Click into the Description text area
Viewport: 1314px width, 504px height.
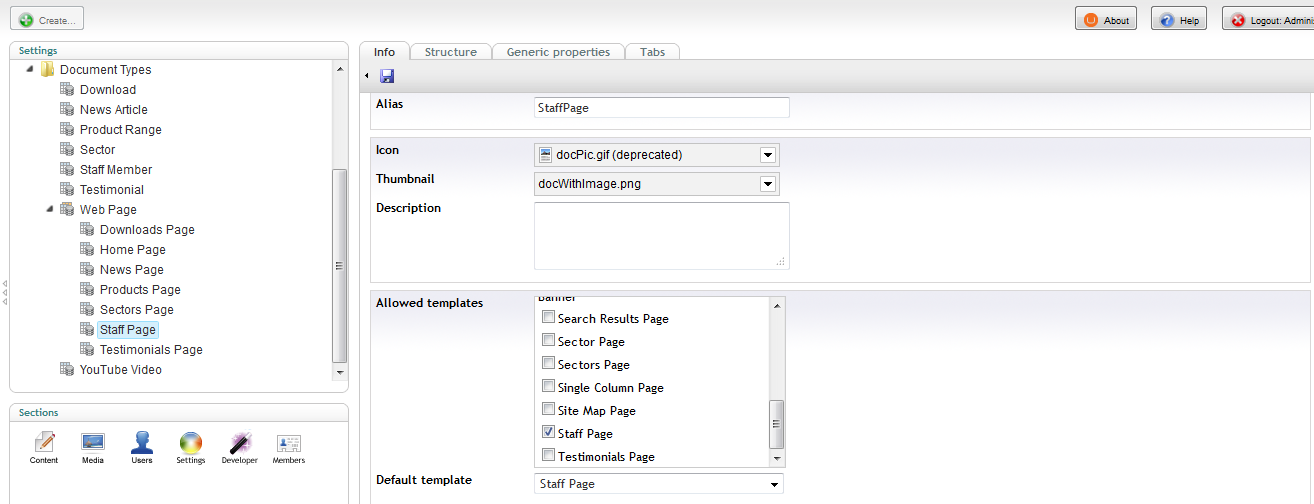[x=662, y=236]
